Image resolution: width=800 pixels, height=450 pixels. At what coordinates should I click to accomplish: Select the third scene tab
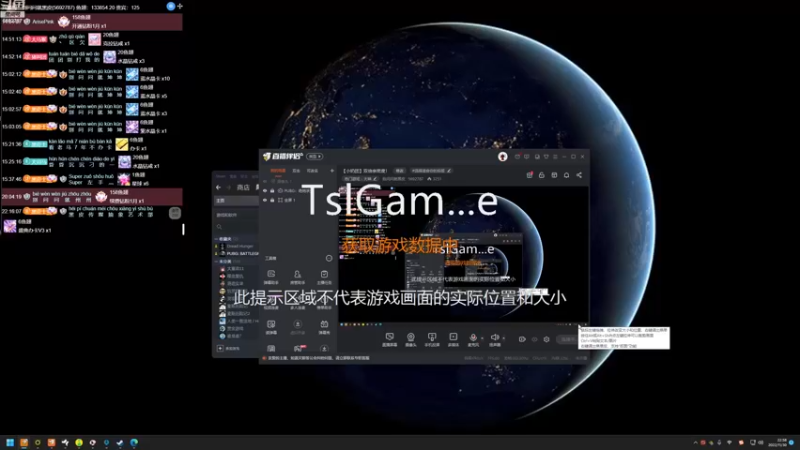[x=312, y=171]
